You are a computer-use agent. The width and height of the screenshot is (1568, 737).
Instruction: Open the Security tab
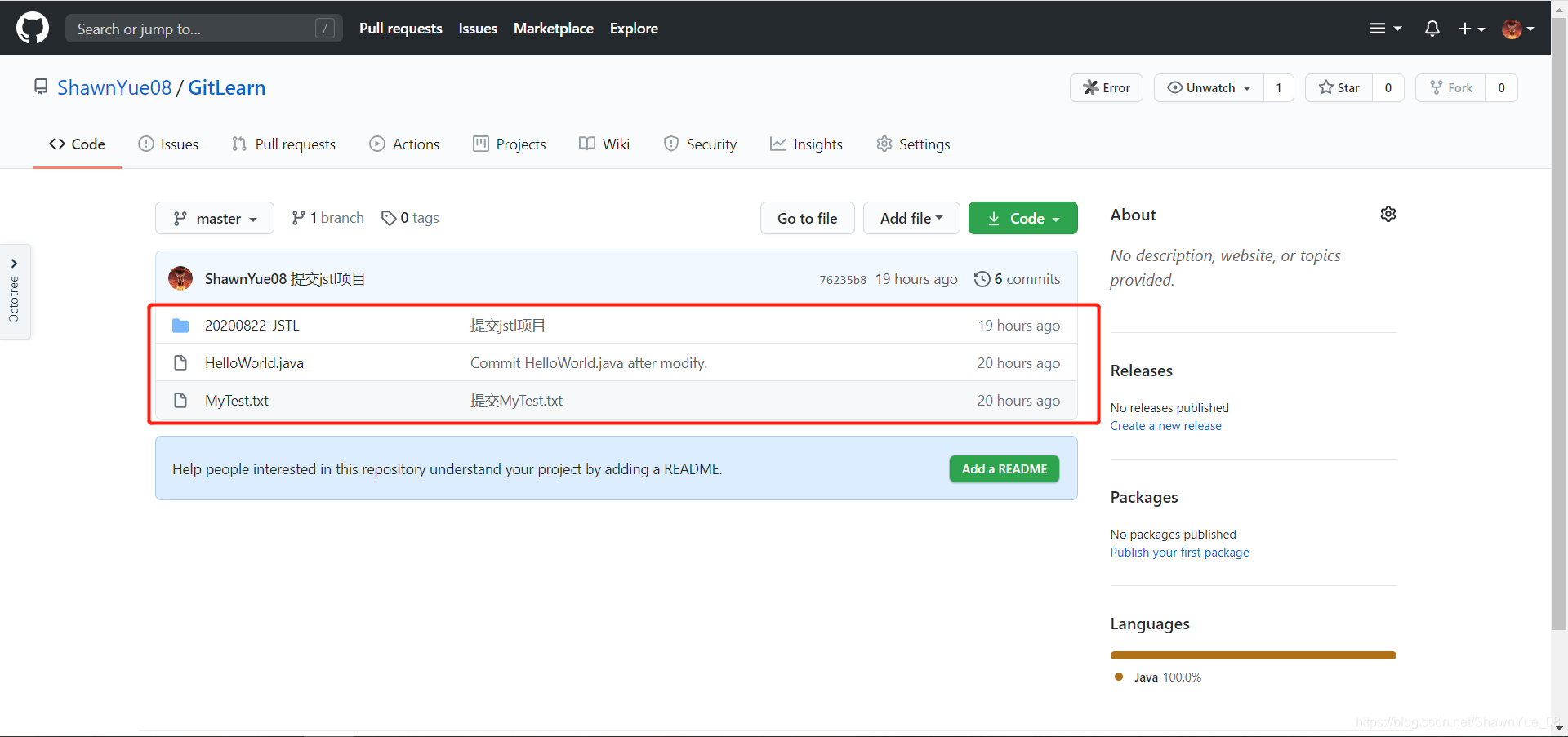coord(700,144)
